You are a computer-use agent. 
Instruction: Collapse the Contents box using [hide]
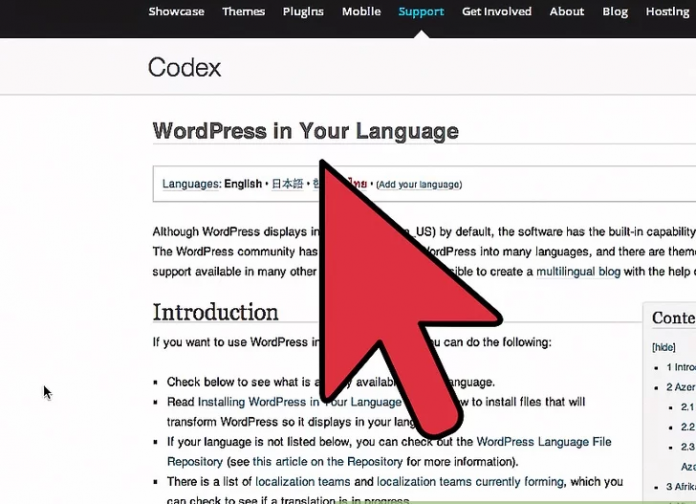pos(664,347)
